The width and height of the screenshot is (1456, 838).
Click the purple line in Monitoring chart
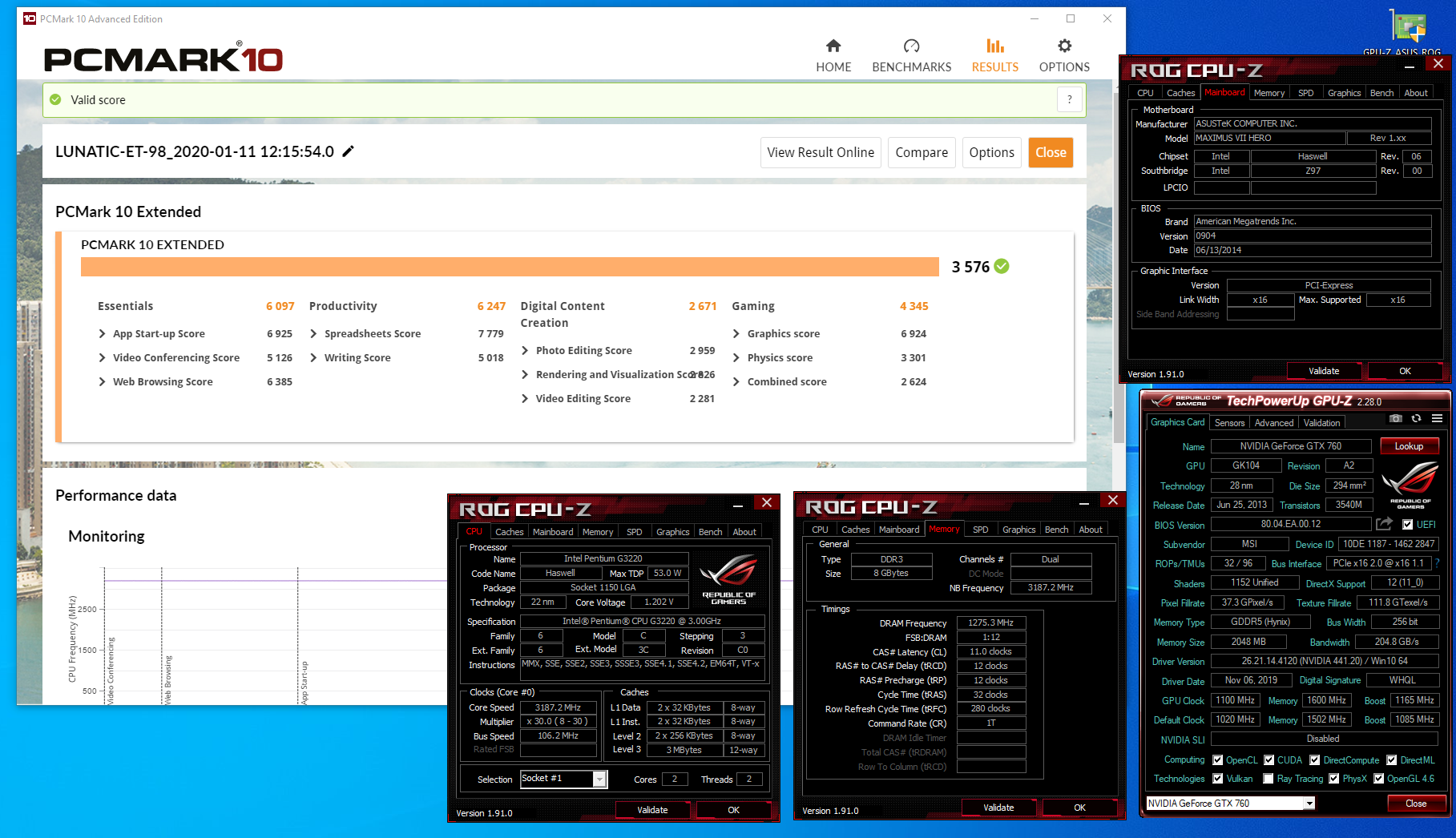click(x=276, y=580)
